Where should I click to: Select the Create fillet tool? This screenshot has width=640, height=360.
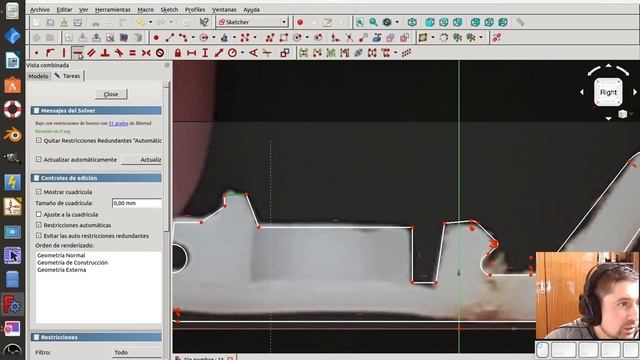(336, 38)
